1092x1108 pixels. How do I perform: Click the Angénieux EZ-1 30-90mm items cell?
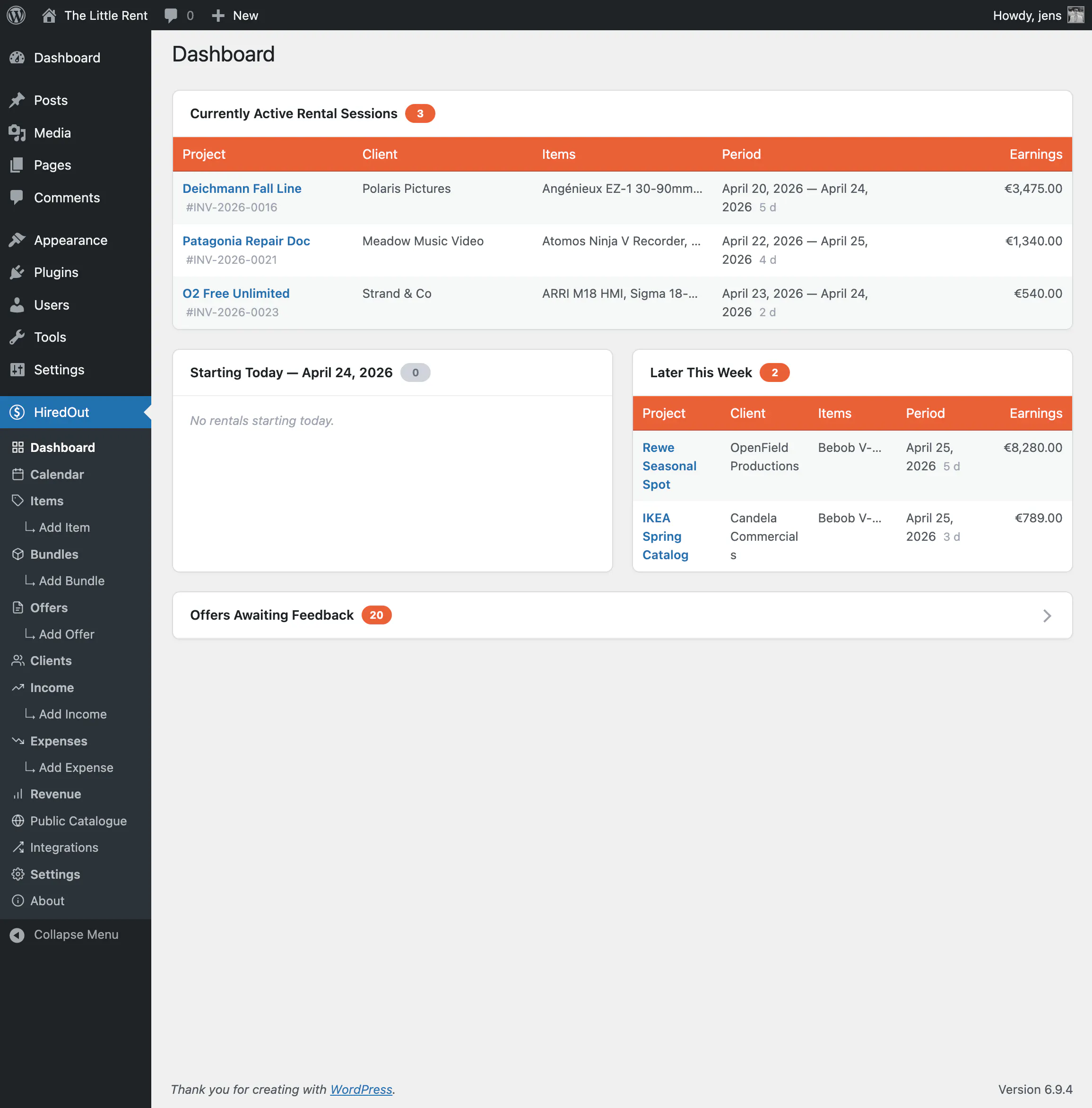pyautogui.click(x=622, y=189)
